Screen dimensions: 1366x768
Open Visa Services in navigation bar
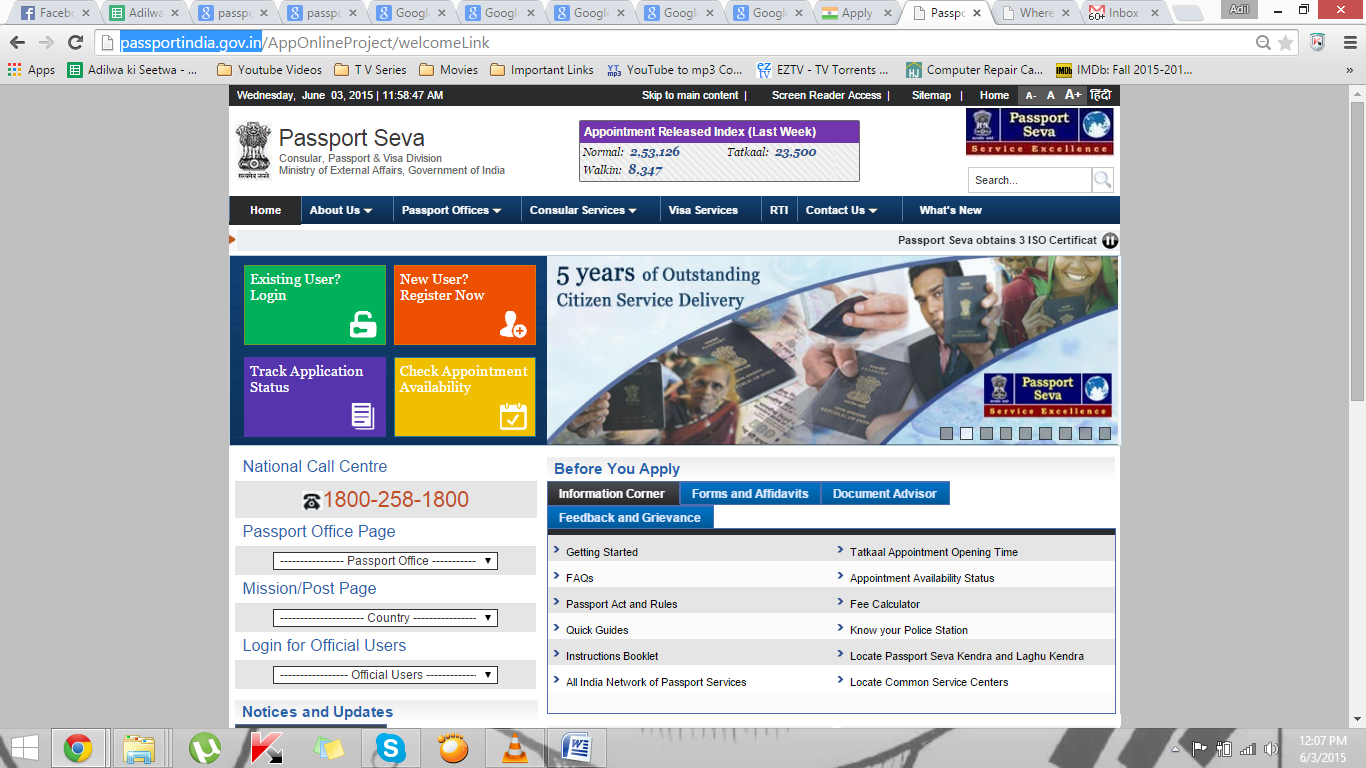(x=703, y=210)
